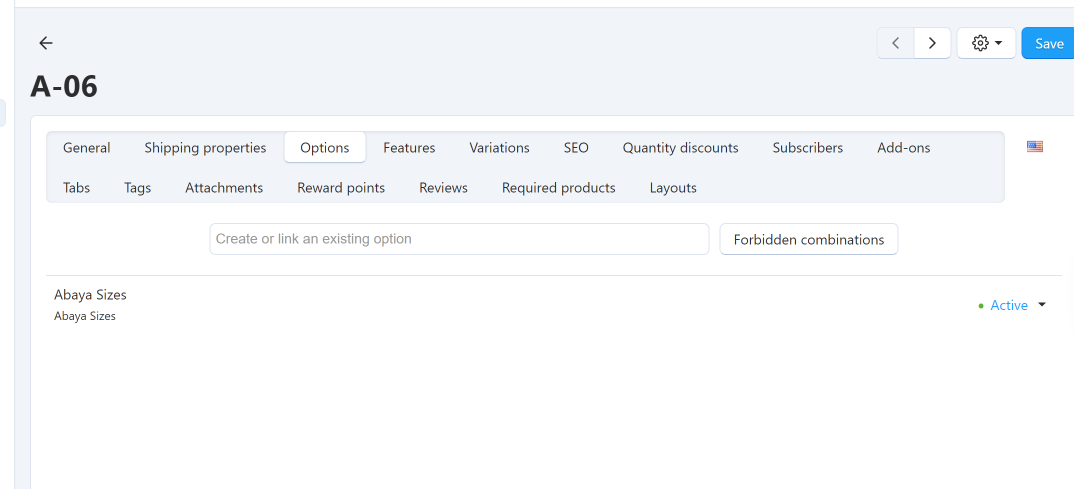Screen dimensions: 1074x489
Task: Focus the Create or link option field
Action: (459, 239)
